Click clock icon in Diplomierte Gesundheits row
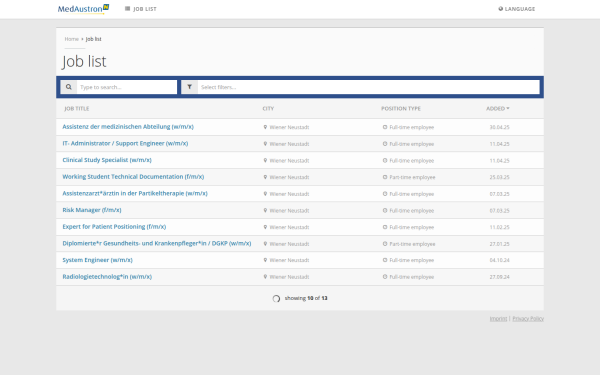The image size is (600, 375). click(x=385, y=244)
